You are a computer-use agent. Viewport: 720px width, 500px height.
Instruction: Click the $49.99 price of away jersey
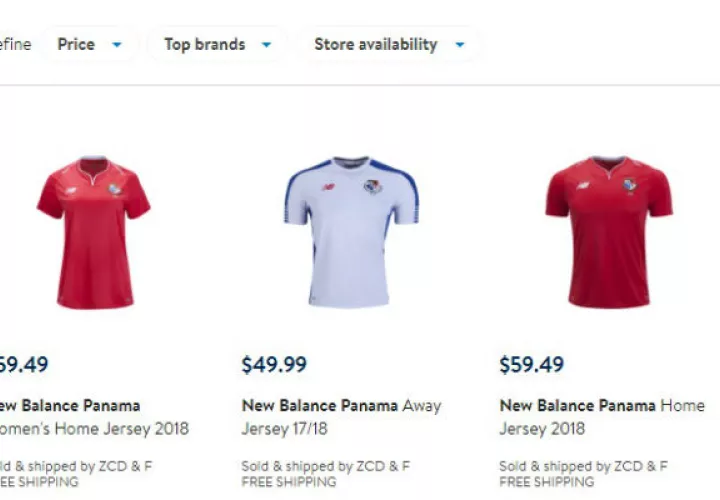(x=274, y=365)
